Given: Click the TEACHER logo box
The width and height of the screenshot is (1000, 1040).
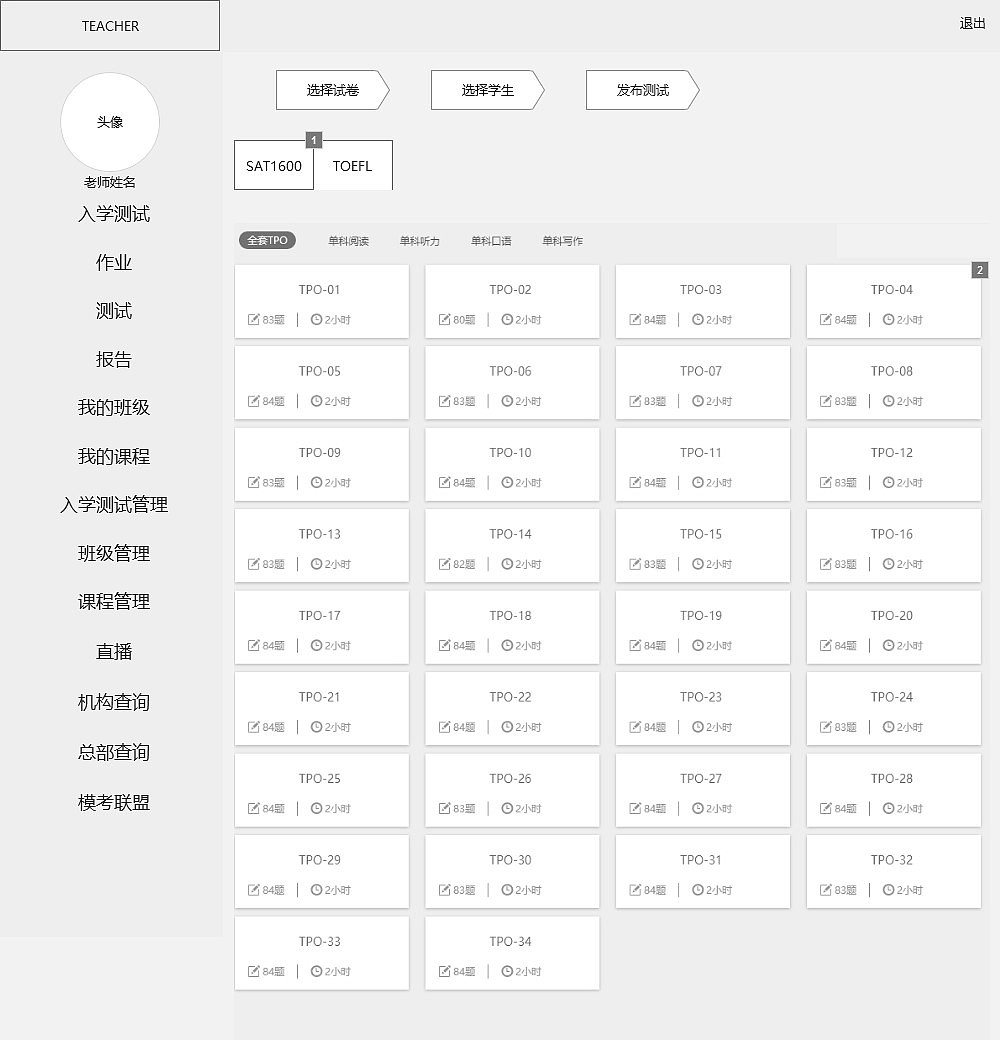Looking at the screenshot, I should coord(110,25).
